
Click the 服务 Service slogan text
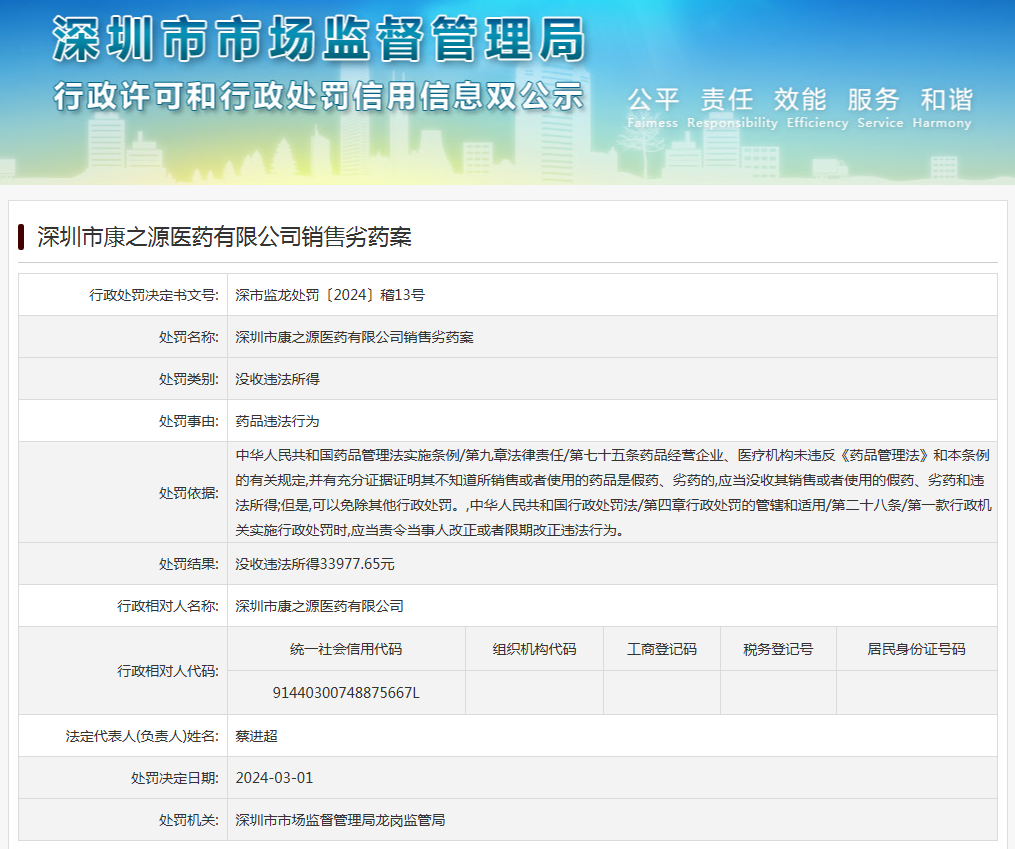tap(880, 108)
